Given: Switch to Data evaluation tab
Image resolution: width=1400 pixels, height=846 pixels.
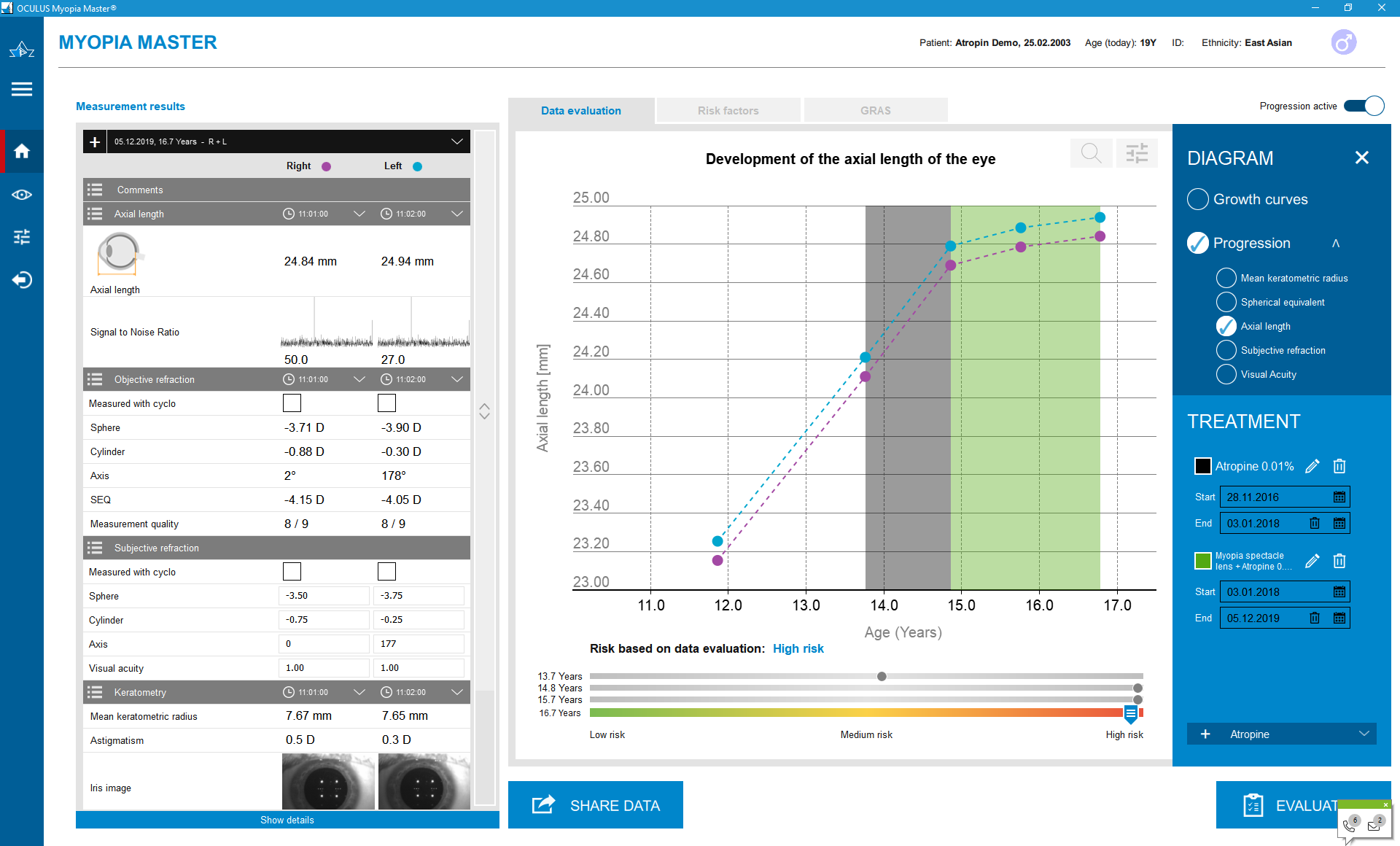Looking at the screenshot, I should pyautogui.click(x=581, y=111).
